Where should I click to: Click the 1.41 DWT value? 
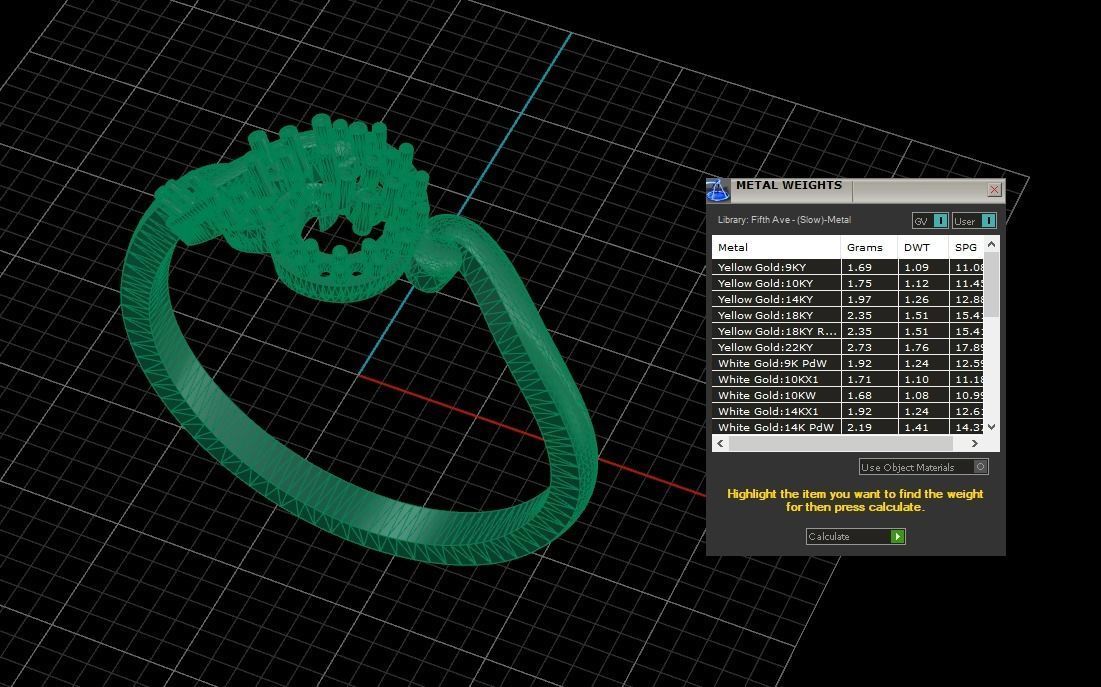tap(916, 427)
